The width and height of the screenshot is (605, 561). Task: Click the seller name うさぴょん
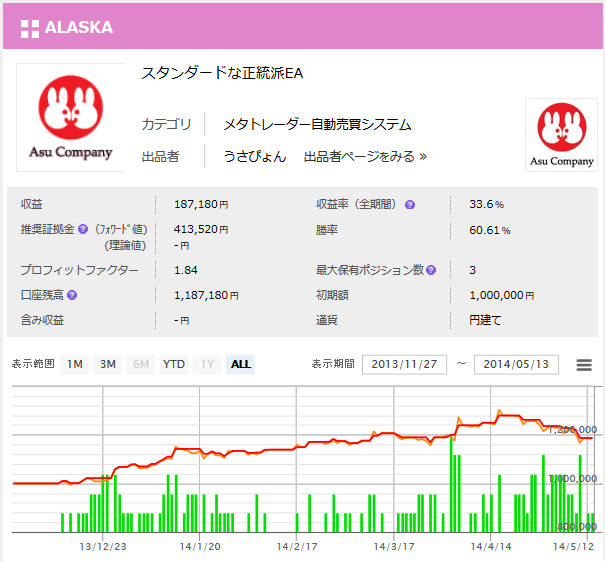[x=254, y=156]
